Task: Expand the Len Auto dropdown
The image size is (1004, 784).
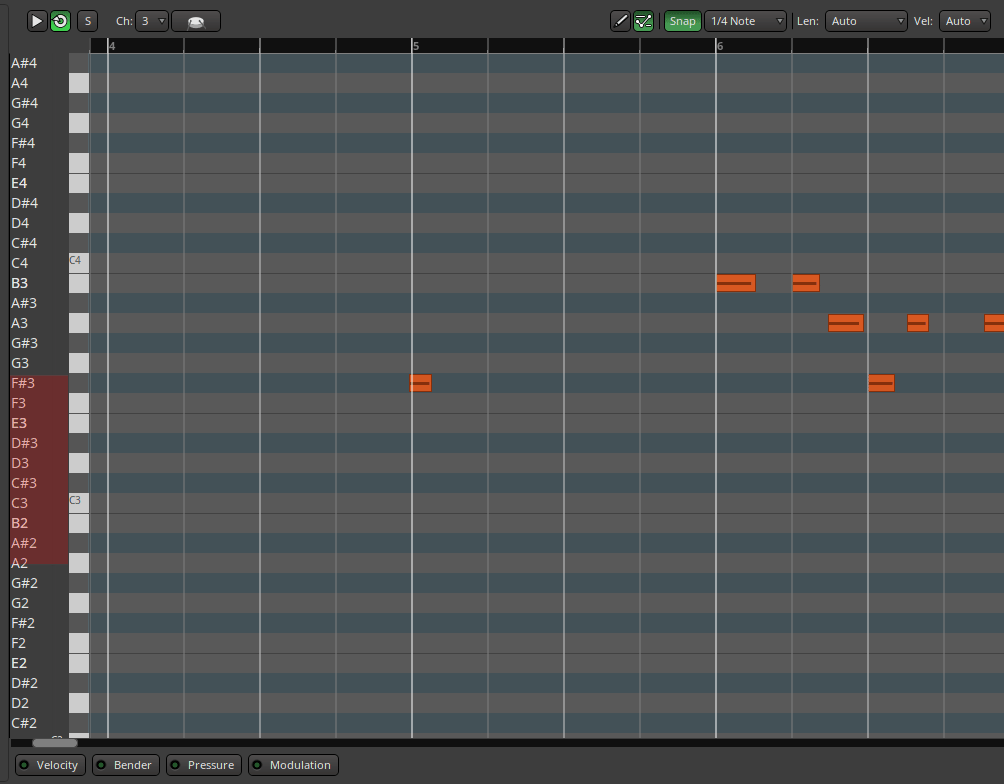Action: click(x=865, y=21)
